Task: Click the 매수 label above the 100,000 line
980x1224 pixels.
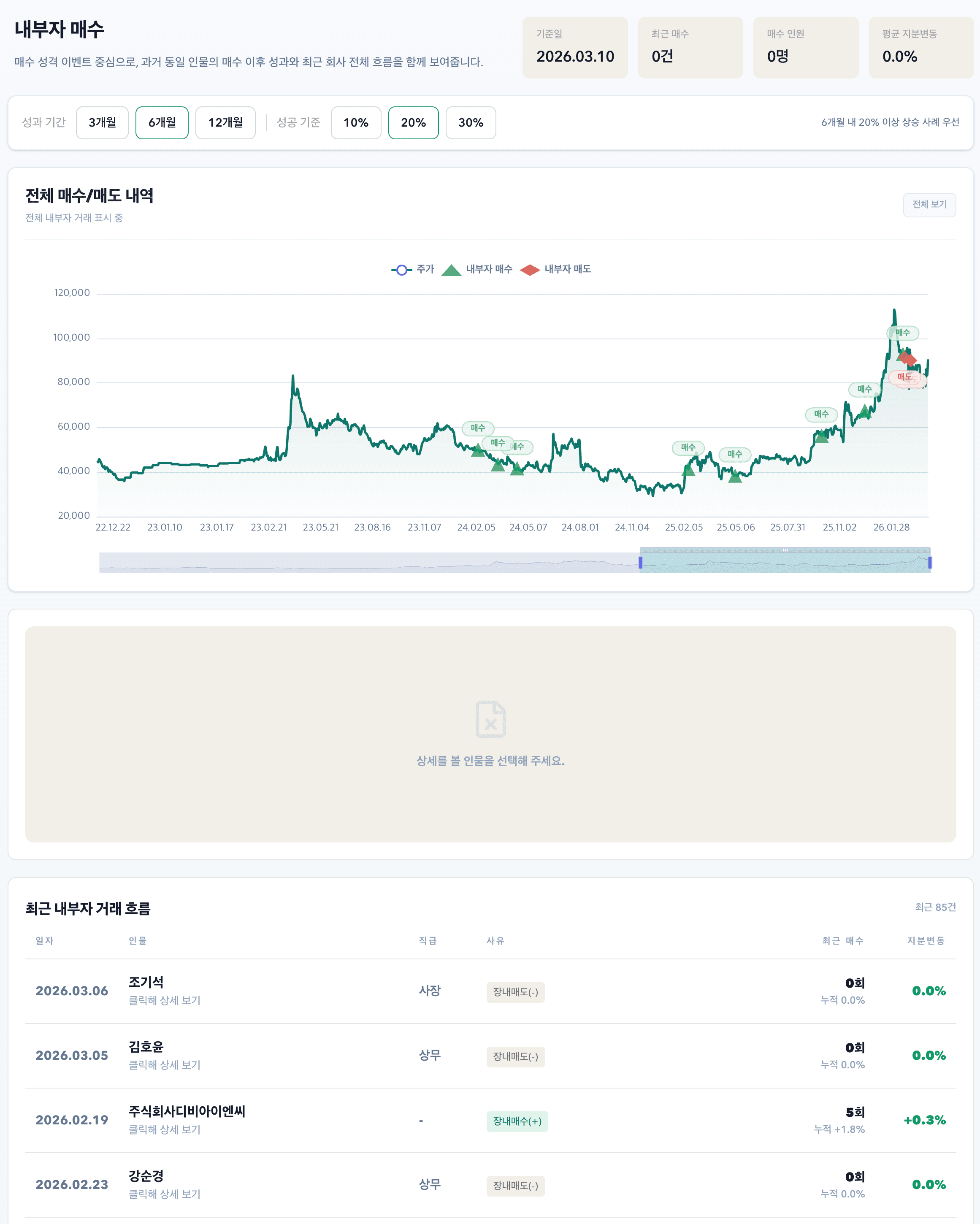Action: [x=902, y=333]
